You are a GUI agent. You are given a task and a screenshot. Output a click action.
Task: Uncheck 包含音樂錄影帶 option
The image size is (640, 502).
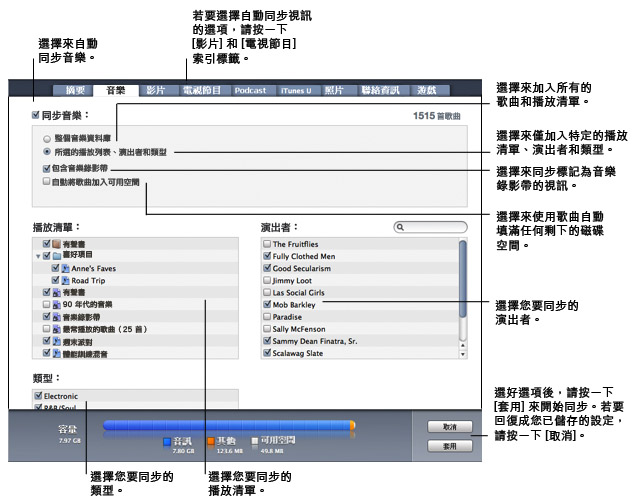[x=47, y=168]
